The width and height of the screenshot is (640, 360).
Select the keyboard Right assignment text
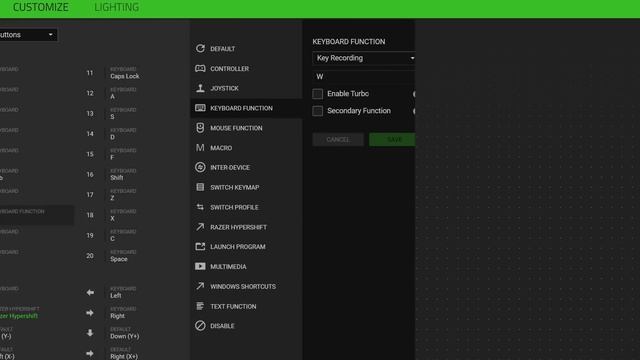(x=117, y=316)
